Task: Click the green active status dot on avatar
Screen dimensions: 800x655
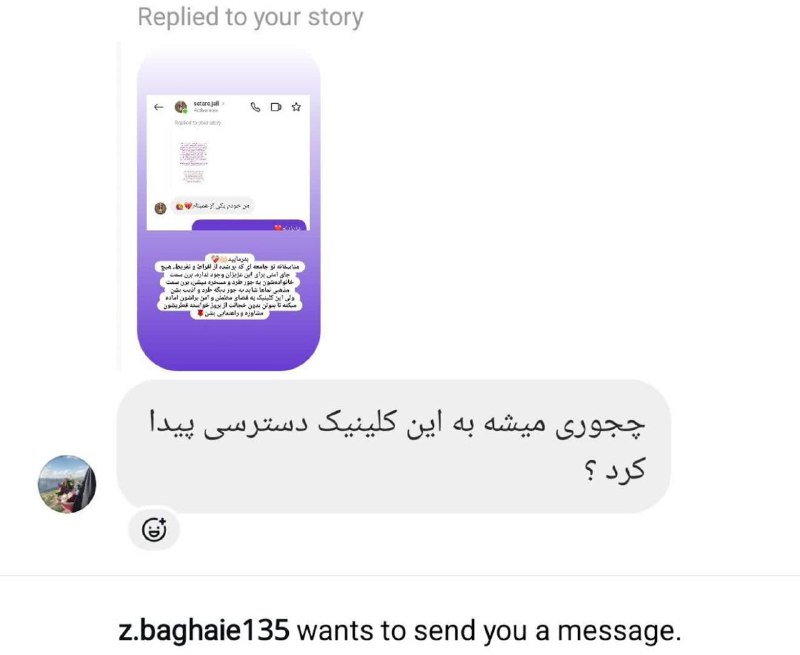Action: point(186,111)
